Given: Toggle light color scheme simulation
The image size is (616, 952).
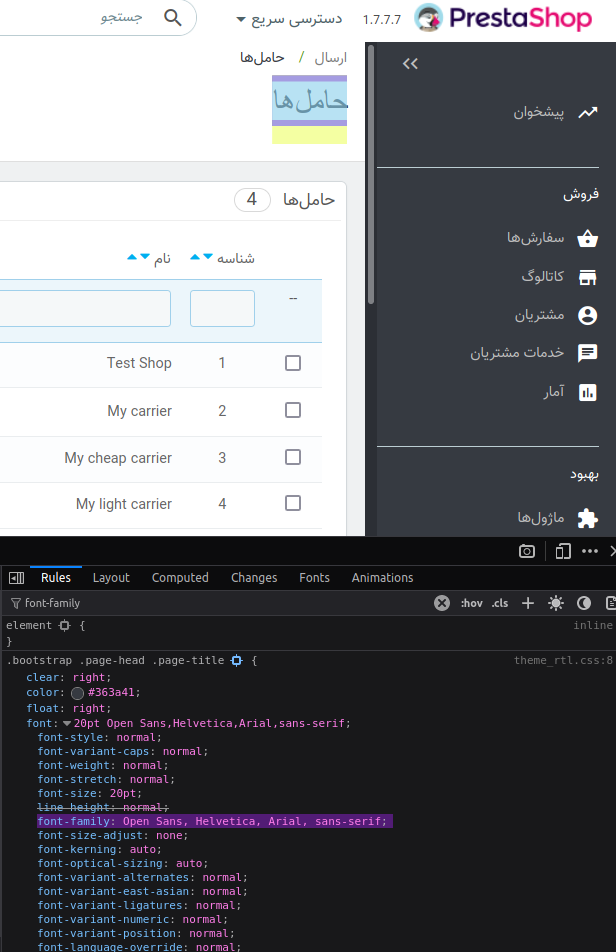Looking at the screenshot, I should (x=555, y=603).
